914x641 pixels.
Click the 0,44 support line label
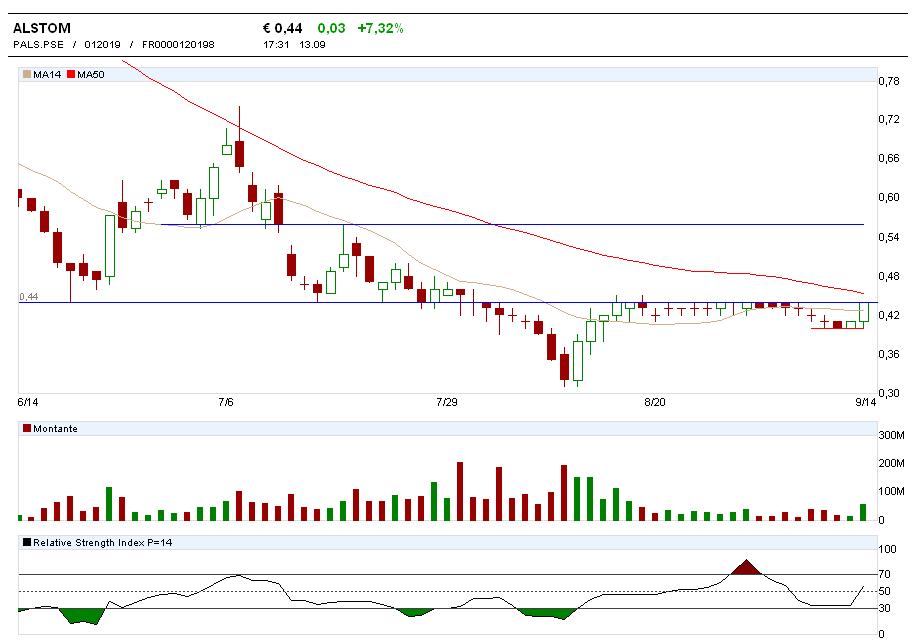tap(29, 297)
